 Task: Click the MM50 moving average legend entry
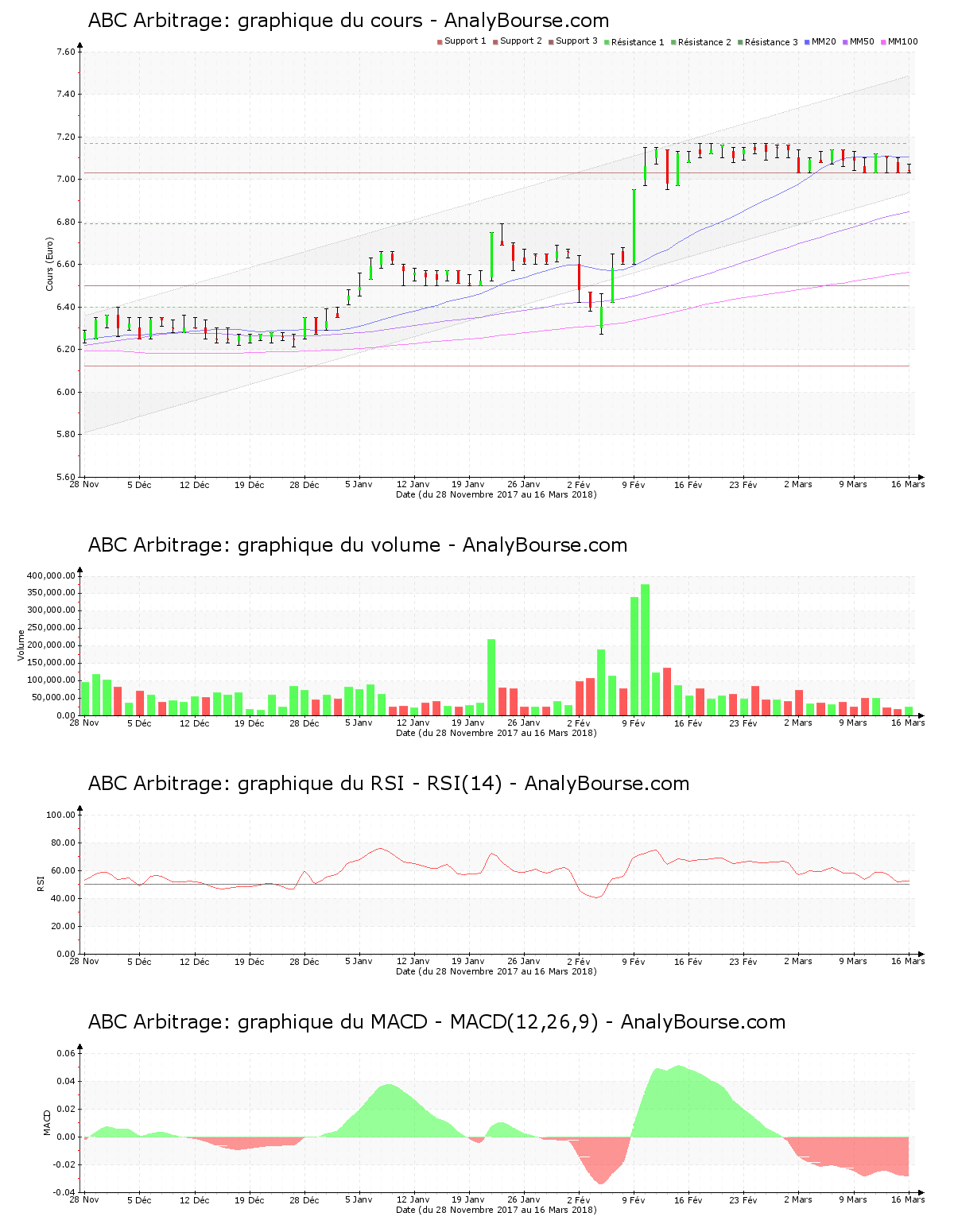[858, 41]
